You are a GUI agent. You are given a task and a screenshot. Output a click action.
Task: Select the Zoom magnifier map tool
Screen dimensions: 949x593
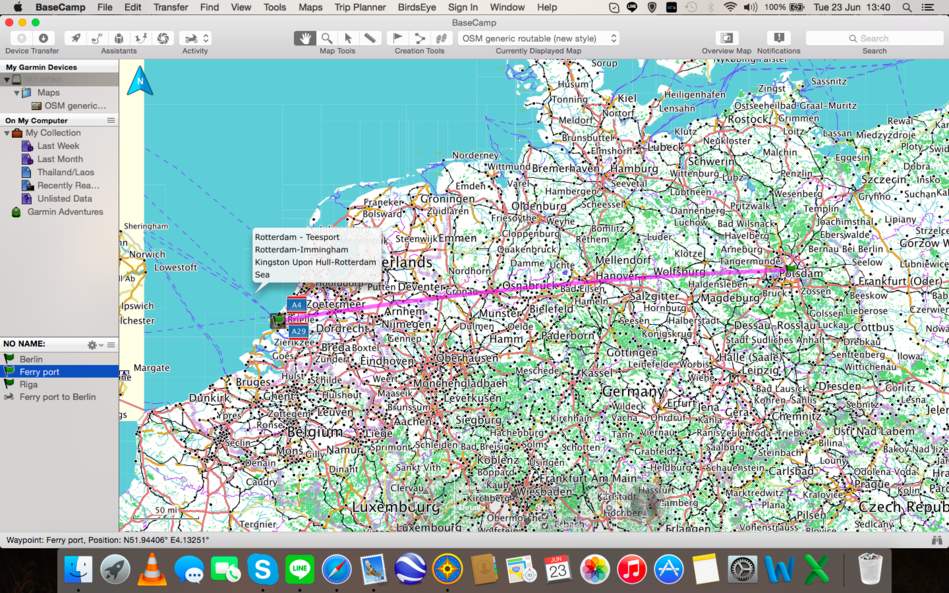click(327, 38)
